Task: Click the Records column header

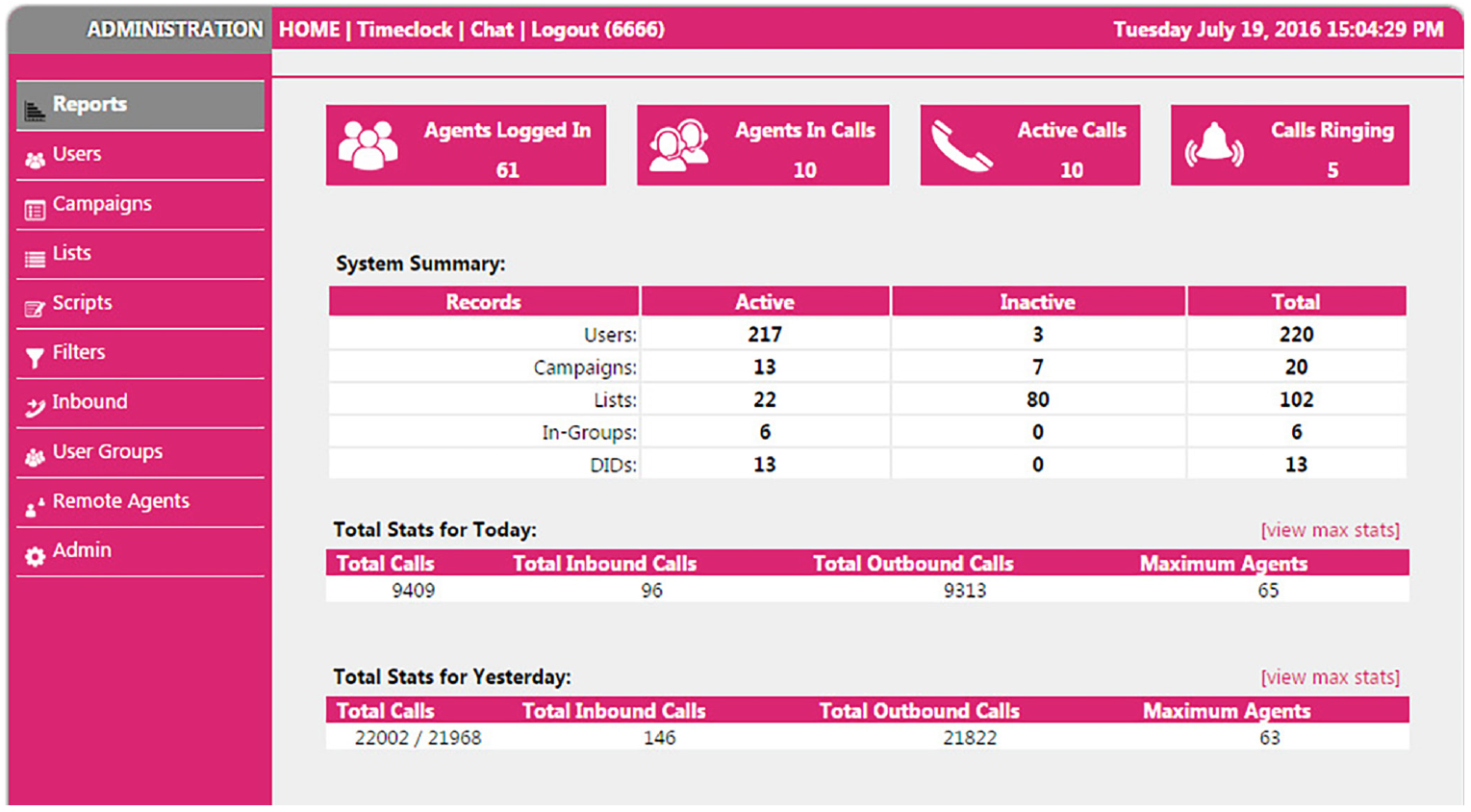Action: click(483, 302)
